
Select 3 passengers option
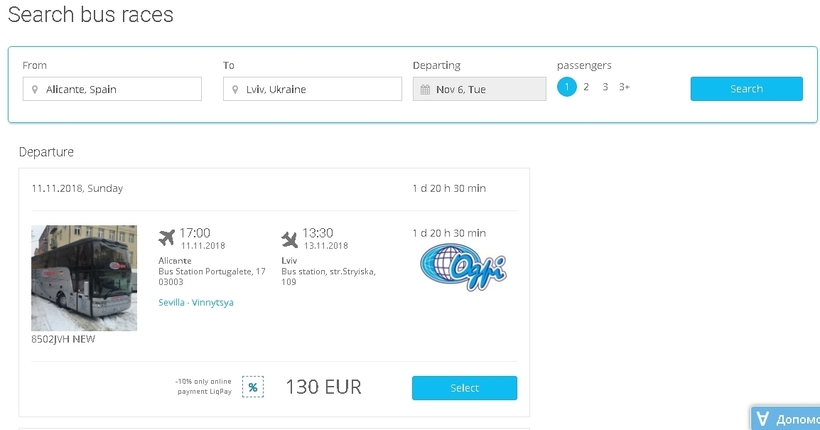pyautogui.click(x=605, y=87)
